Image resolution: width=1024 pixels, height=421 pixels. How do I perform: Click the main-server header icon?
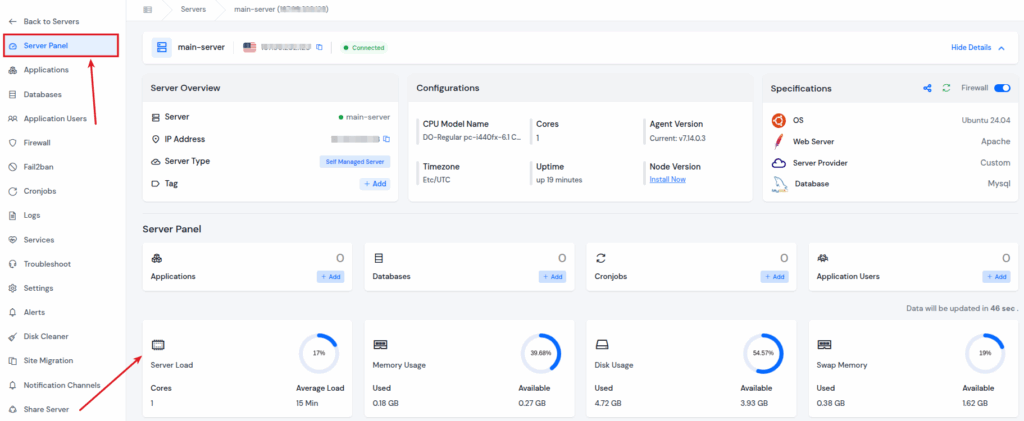tap(162, 47)
